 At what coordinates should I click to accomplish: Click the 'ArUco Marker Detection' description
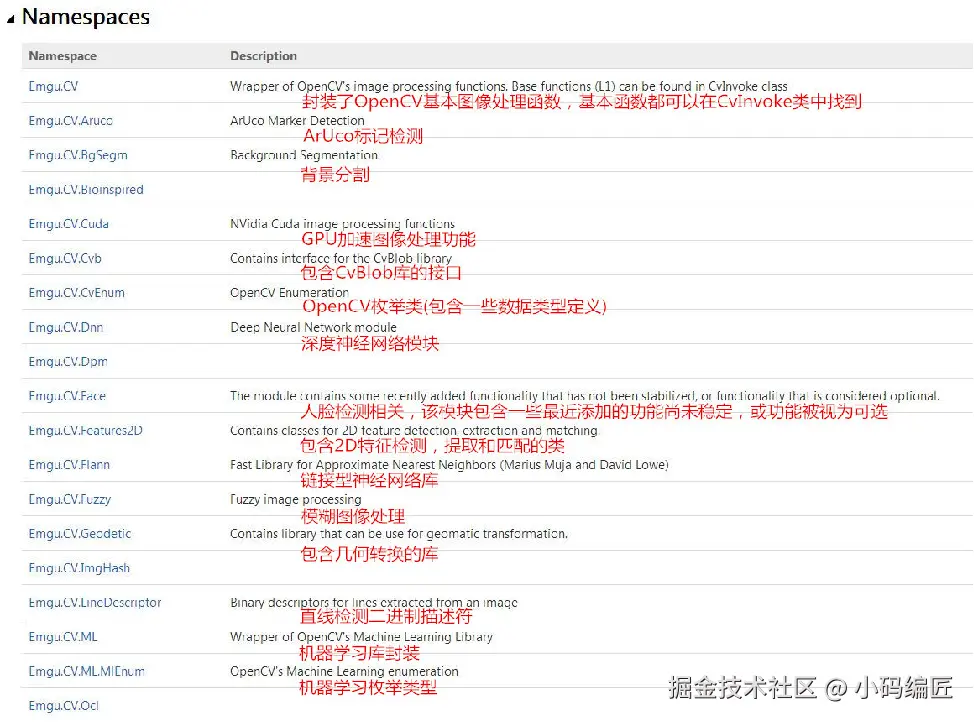[297, 121]
